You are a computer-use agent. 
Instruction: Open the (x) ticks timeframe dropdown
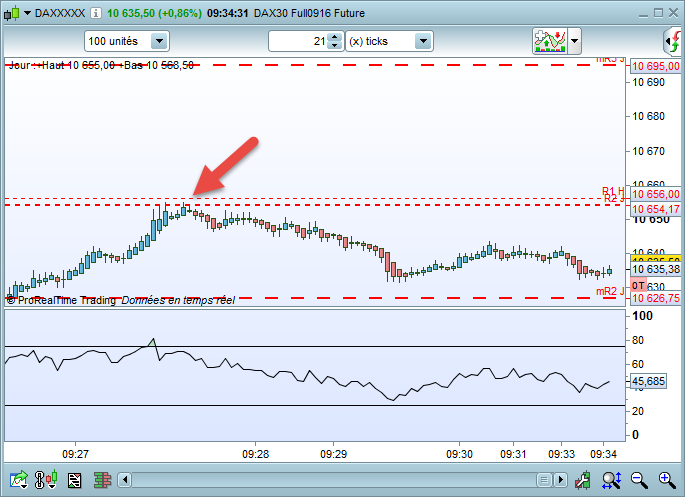coord(389,41)
